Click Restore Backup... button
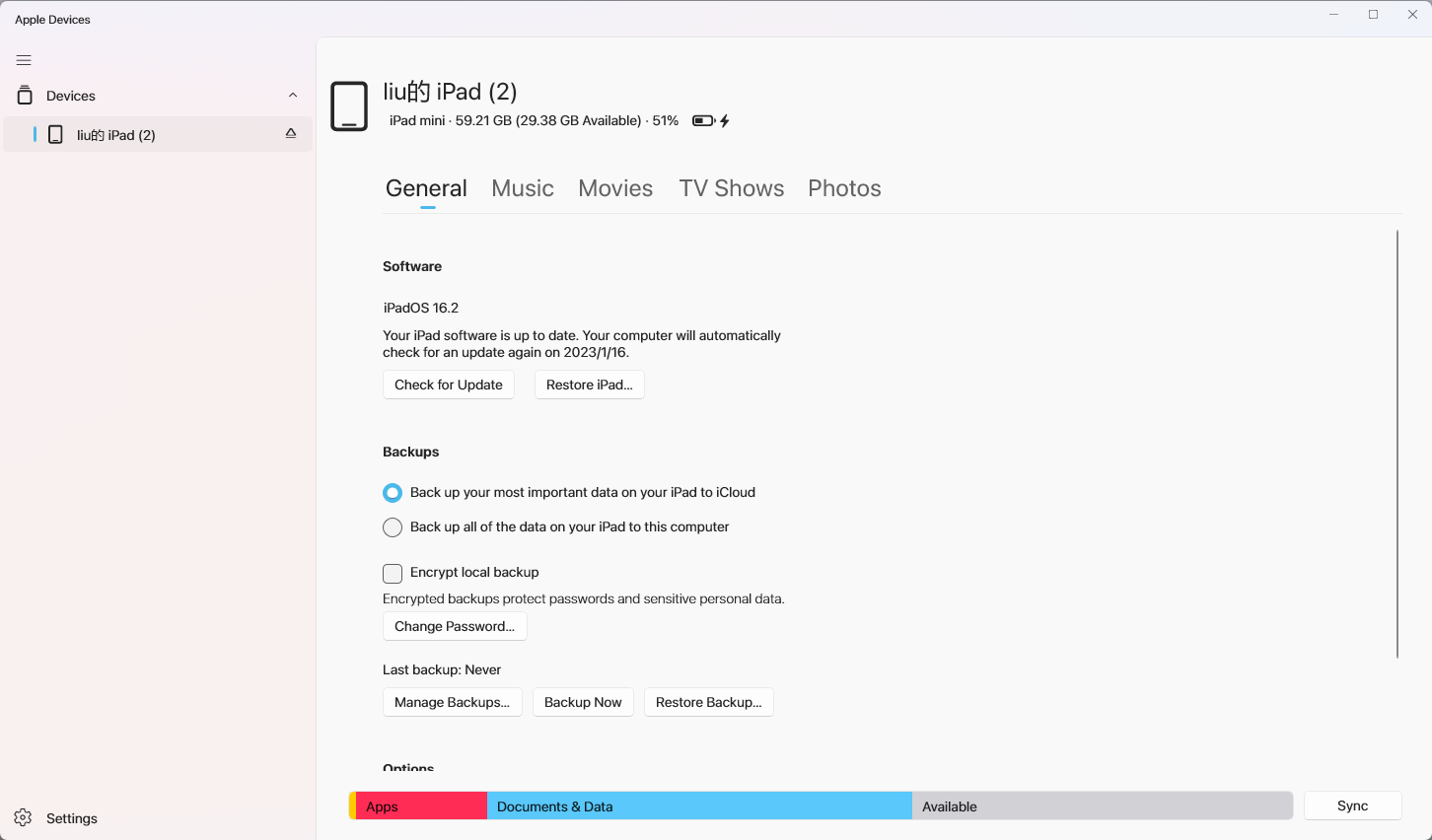Screen dimensions: 1432x840 (709, 702)
